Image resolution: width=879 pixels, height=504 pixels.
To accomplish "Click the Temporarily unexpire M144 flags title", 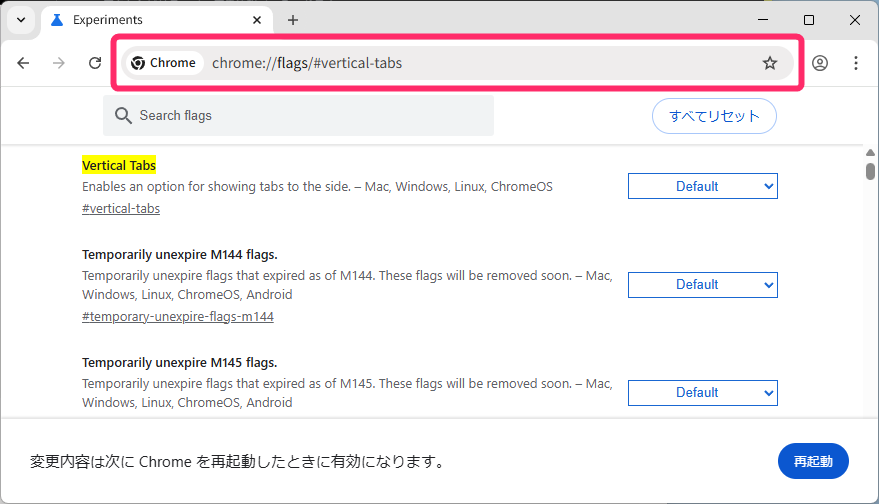I will pos(180,255).
